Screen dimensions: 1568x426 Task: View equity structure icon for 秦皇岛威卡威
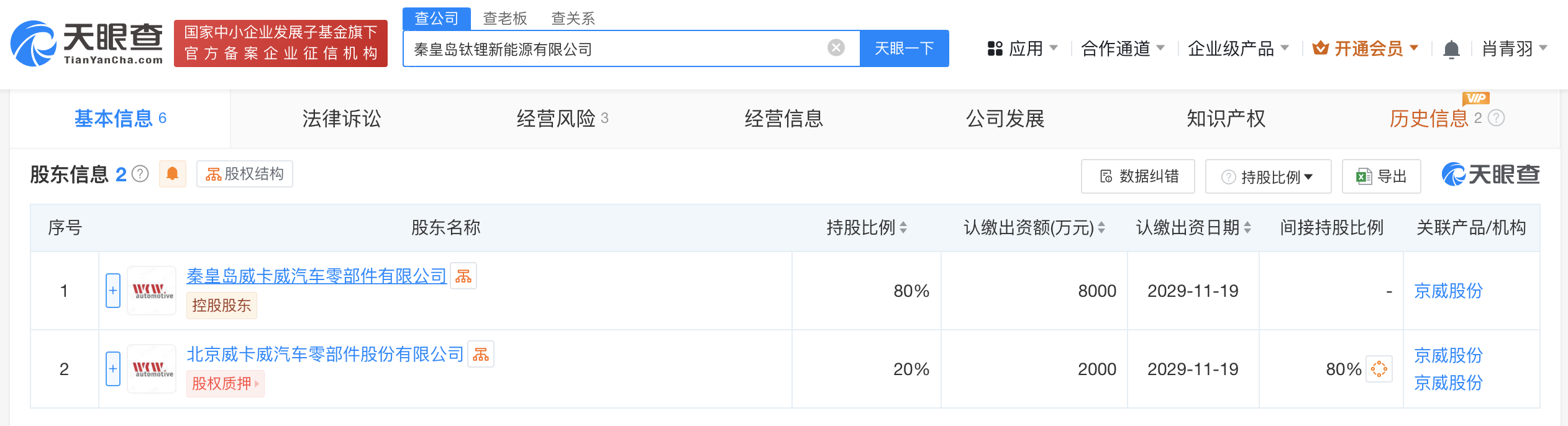(x=463, y=276)
